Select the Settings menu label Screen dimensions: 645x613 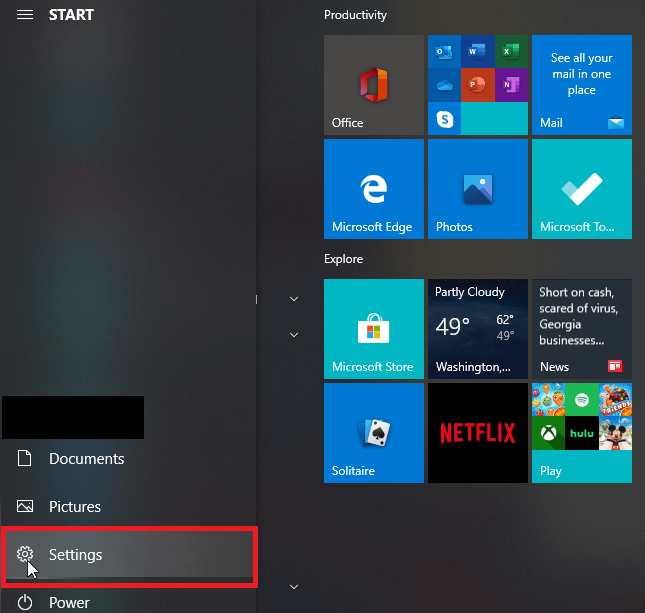76,555
